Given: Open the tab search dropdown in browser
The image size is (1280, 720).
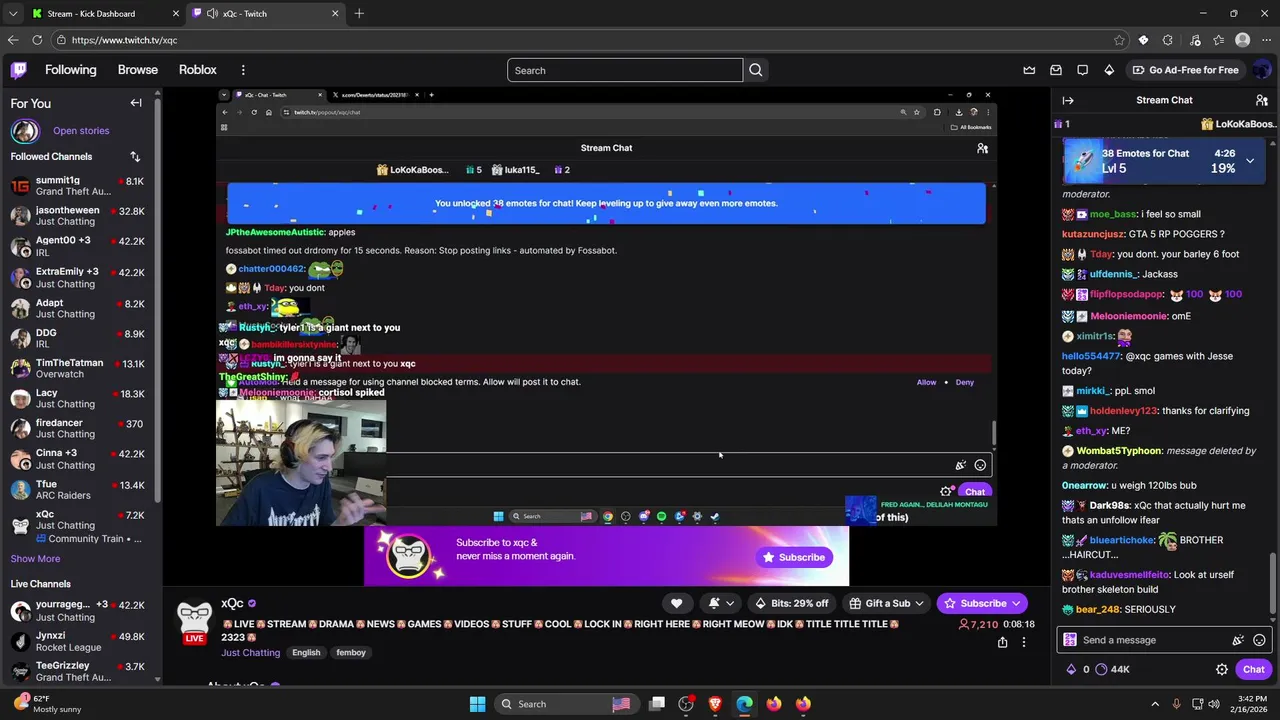Looking at the screenshot, I should [12, 13].
